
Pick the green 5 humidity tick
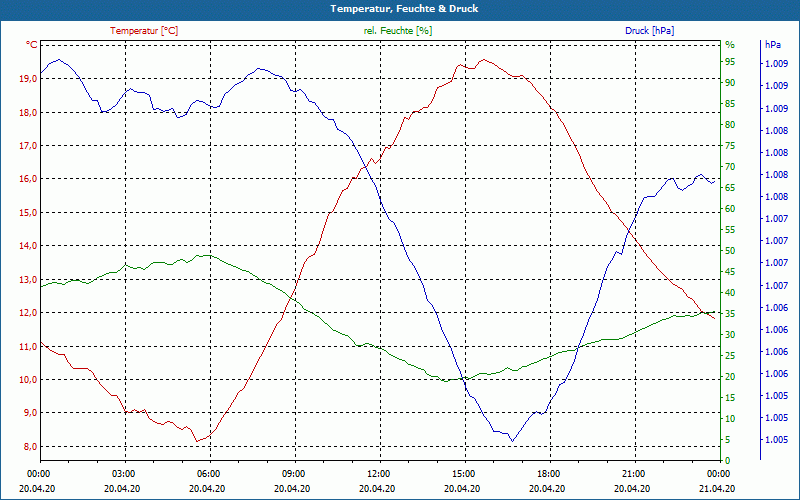tap(728, 440)
